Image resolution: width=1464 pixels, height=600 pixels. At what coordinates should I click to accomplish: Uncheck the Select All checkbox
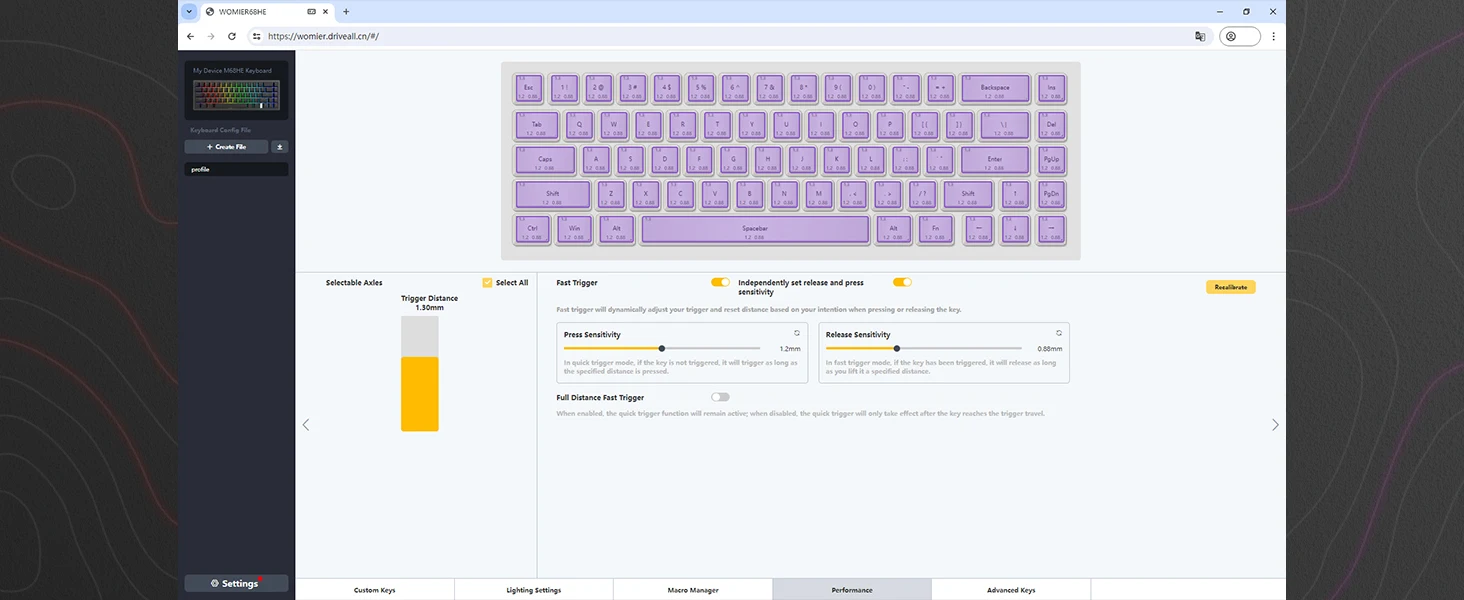[x=487, y=283]
